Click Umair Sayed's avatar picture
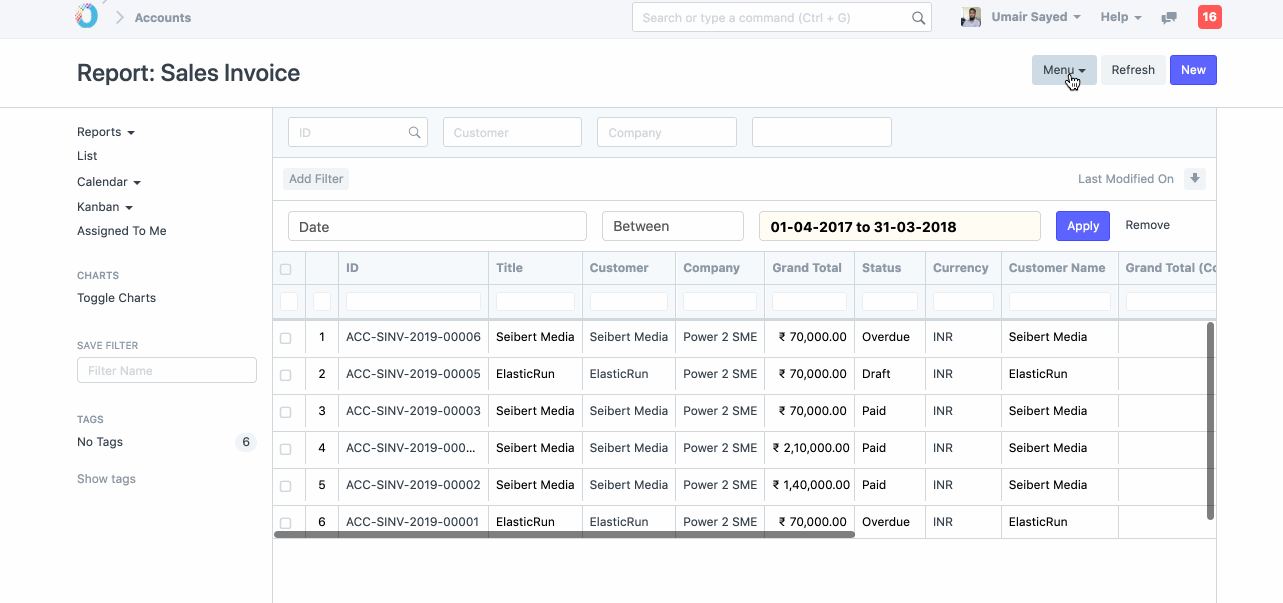1283x603 pixels. 970,17
